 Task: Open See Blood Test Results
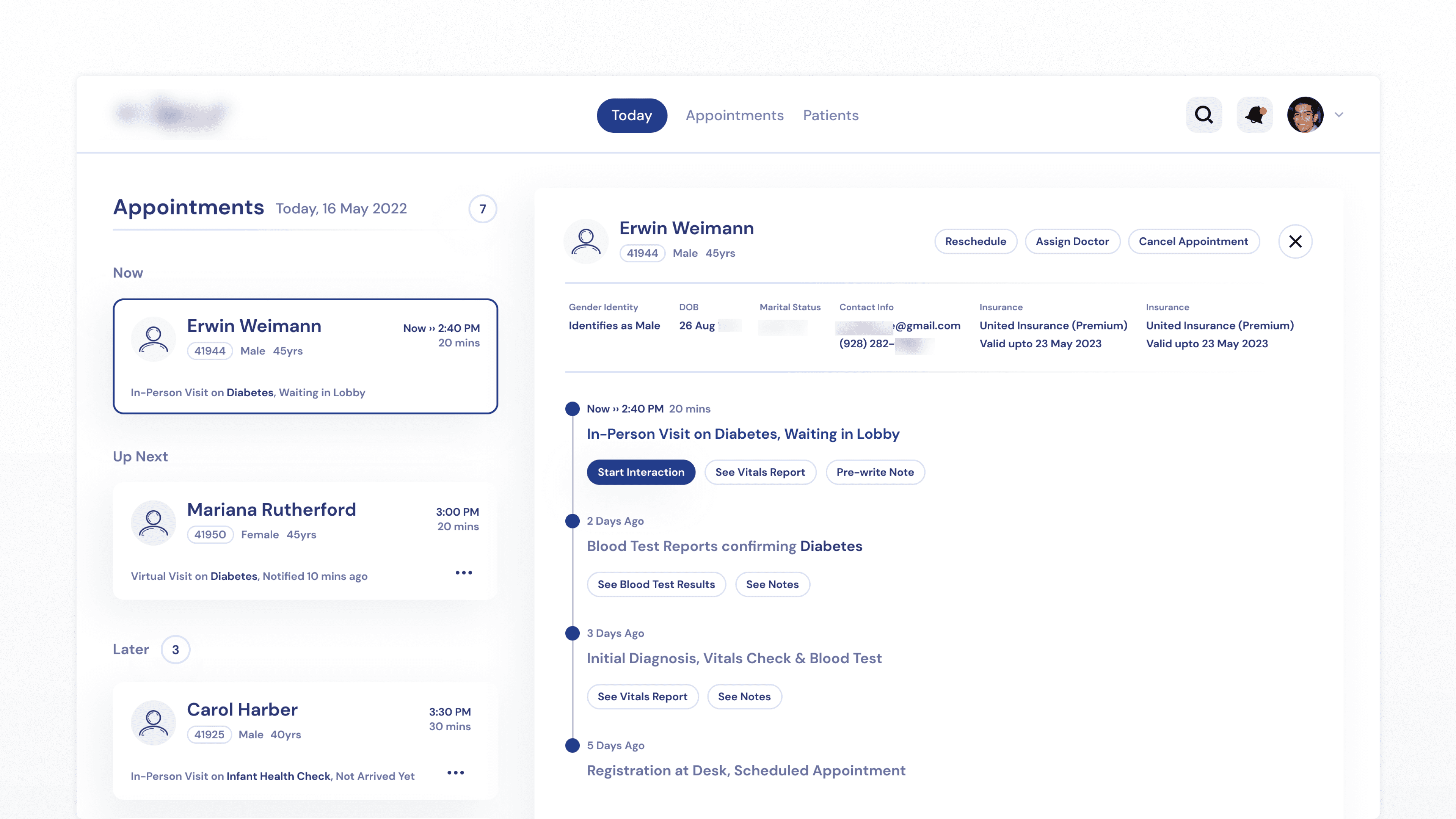point(656,584)
